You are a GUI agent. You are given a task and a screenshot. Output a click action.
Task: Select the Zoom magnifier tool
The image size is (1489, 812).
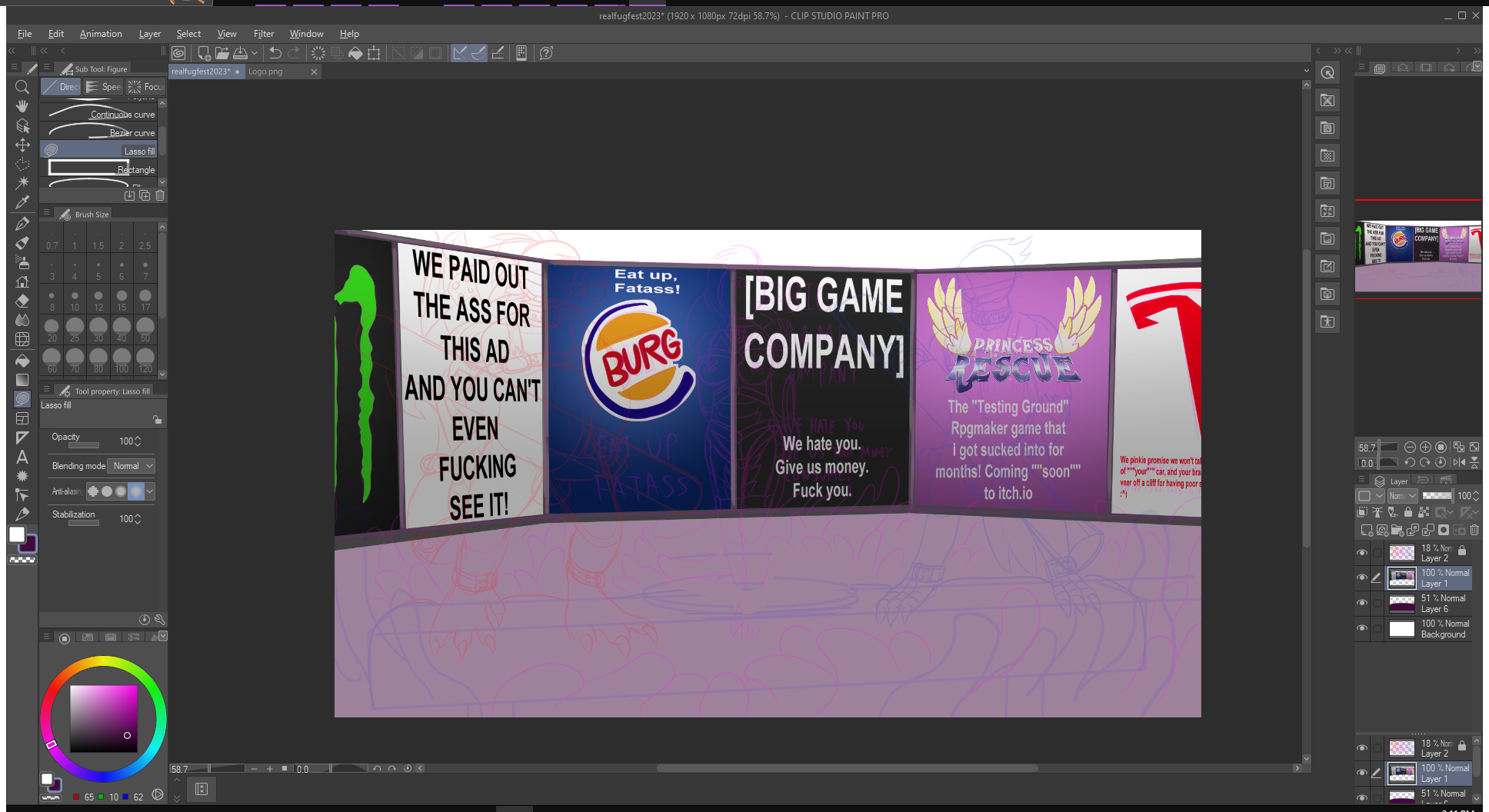[x=22, y=87]
